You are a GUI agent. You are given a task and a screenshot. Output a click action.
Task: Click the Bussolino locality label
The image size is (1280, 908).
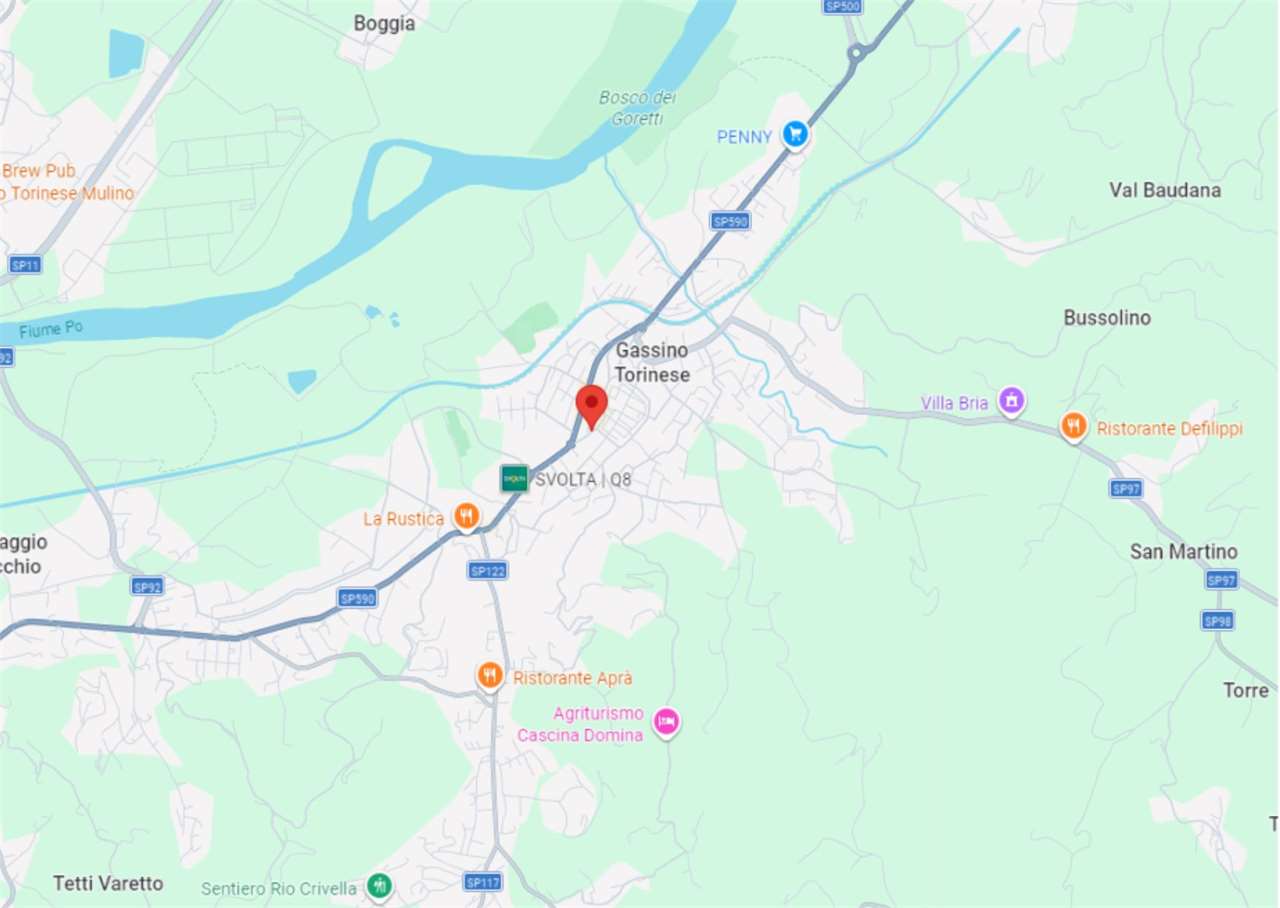click(1107, 318)
